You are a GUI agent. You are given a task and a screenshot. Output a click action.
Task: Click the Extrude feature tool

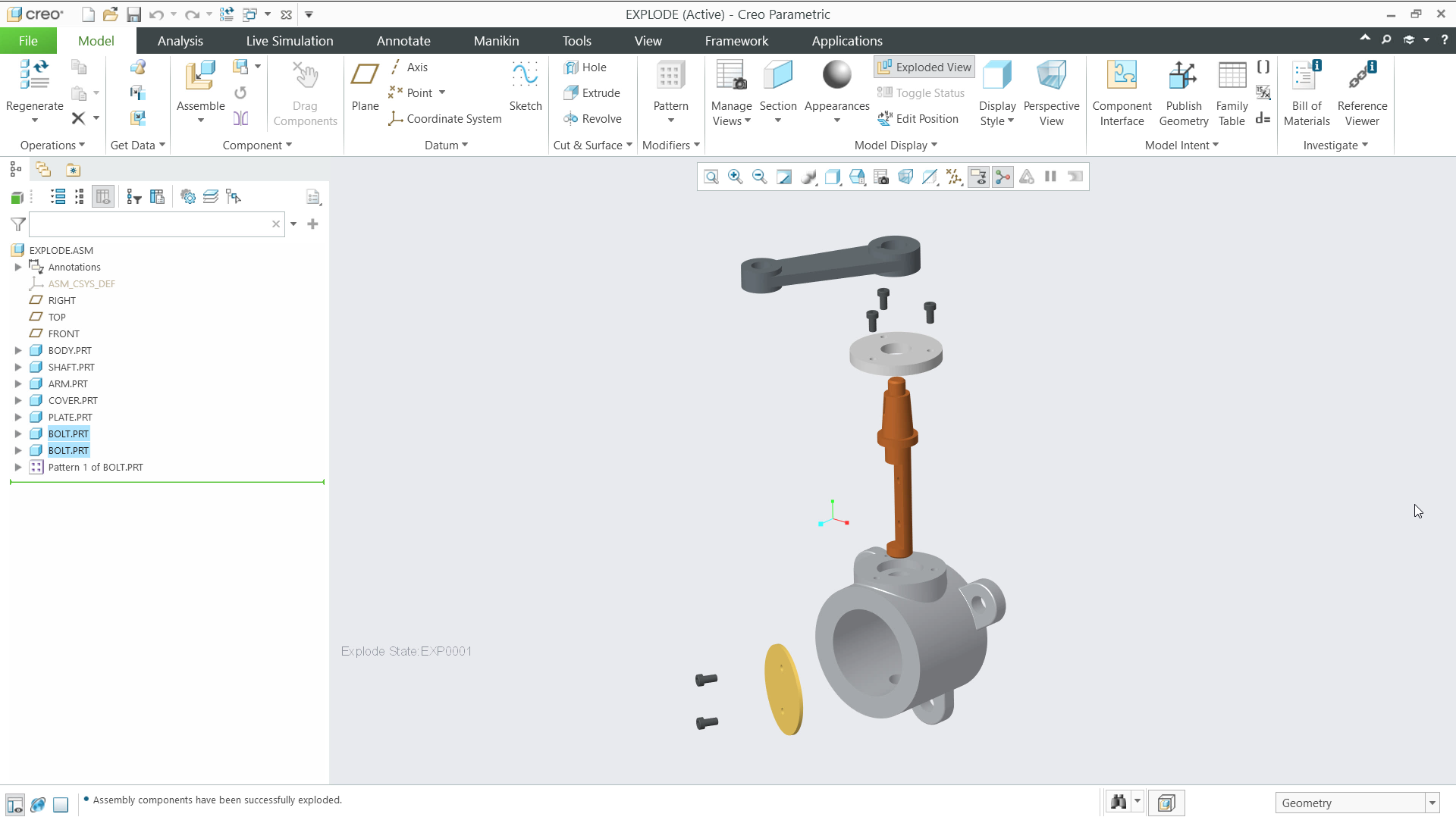coord(591,93)
